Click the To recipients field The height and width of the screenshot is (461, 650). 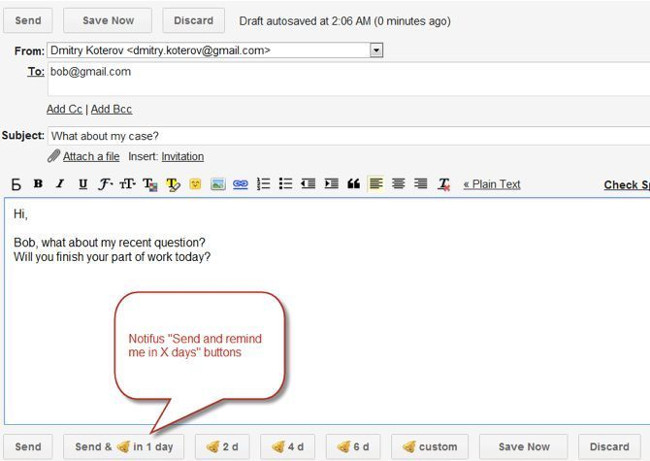tap(348, 79)
